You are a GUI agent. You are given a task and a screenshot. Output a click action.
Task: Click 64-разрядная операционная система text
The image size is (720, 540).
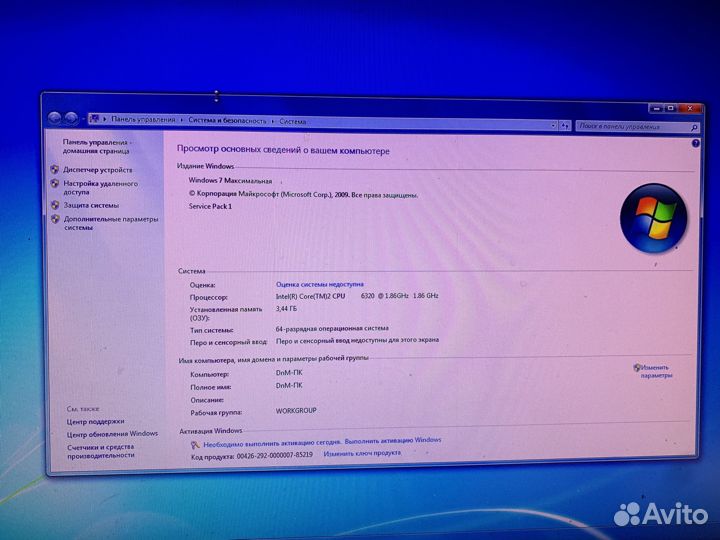click(x=332, y=328)
